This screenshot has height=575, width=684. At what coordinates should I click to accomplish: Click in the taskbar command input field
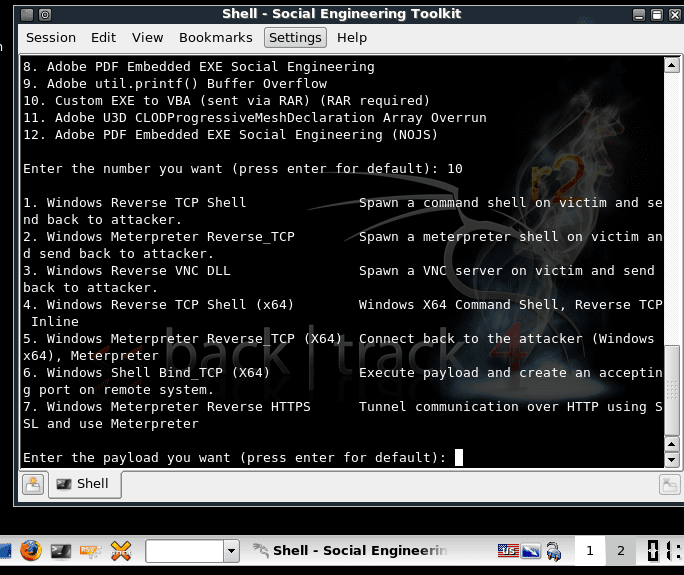[183, 550]
